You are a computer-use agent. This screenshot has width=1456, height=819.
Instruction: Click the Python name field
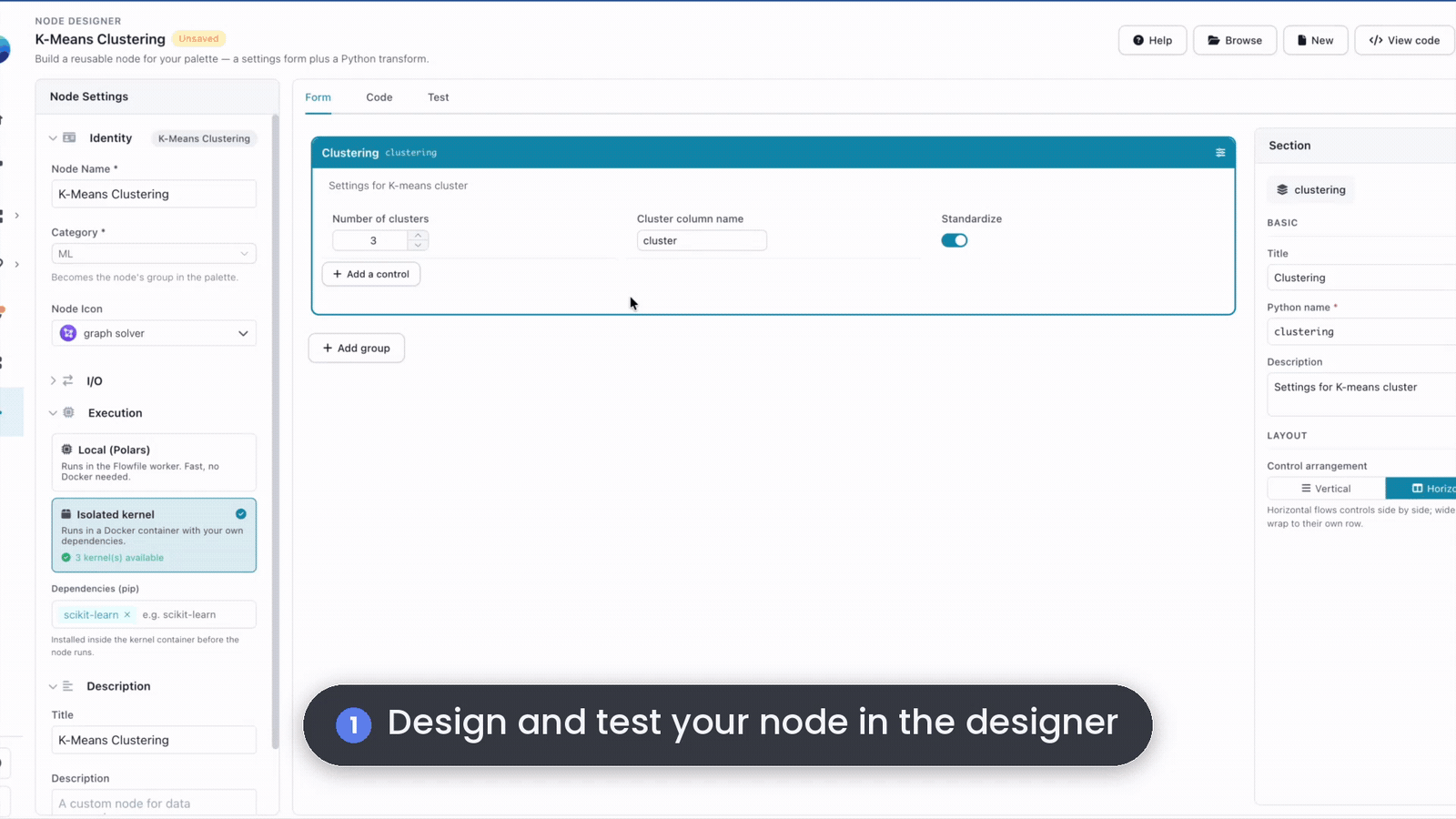[1361, 331]
